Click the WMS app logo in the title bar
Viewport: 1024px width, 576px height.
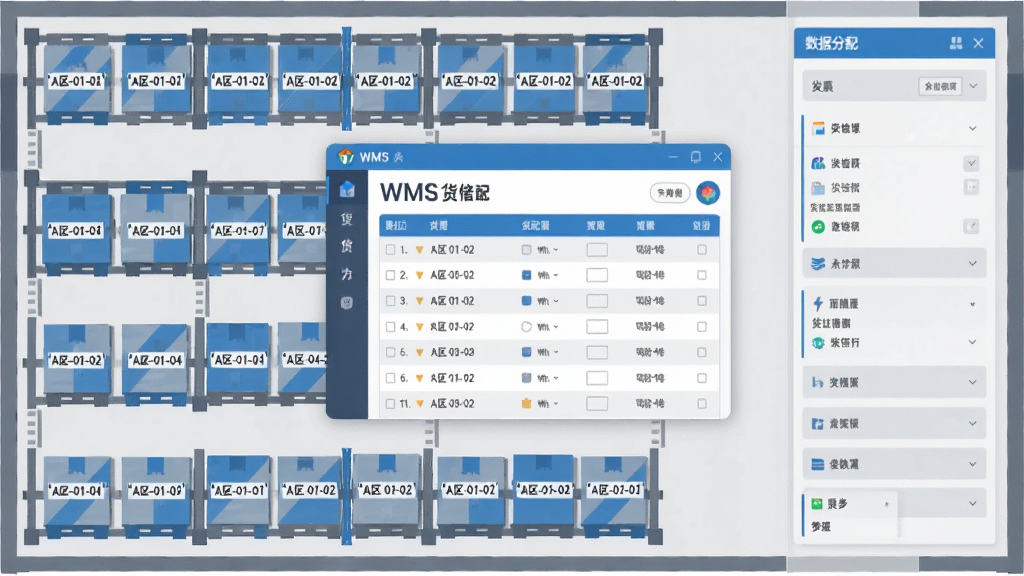coord(345,157)
